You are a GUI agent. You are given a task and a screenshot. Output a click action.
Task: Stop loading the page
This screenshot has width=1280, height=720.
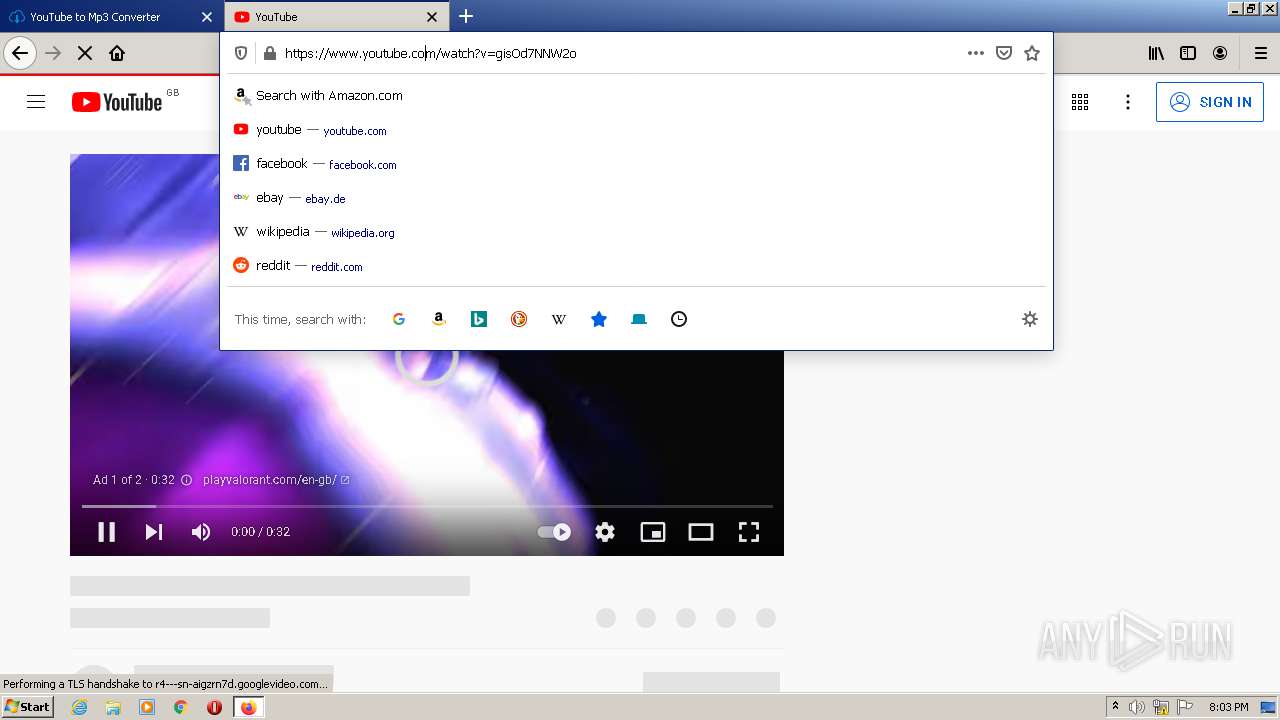[85, 53]
